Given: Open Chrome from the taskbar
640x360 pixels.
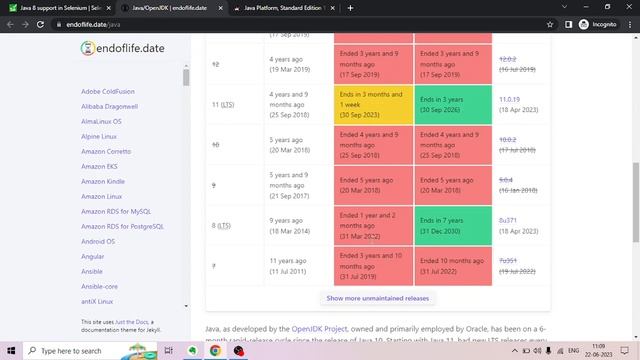Looking at the screenshot, I should (x=215, y=351).
